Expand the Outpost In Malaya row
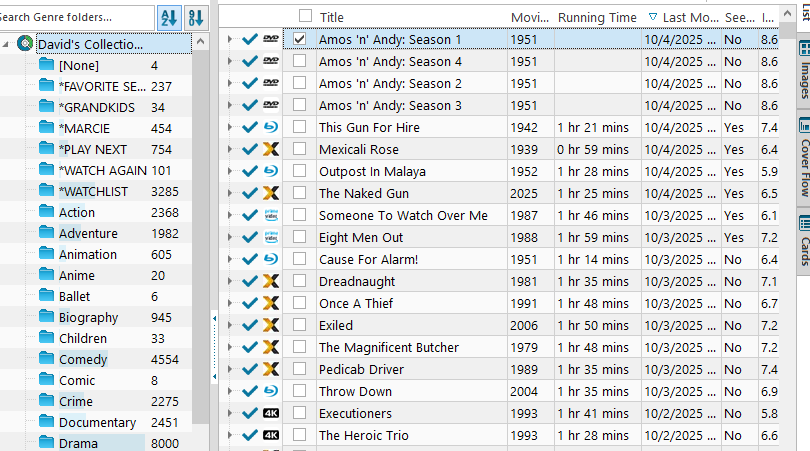Image resolution: width=810 pixels, height=451 pixels. pos(229,171)
